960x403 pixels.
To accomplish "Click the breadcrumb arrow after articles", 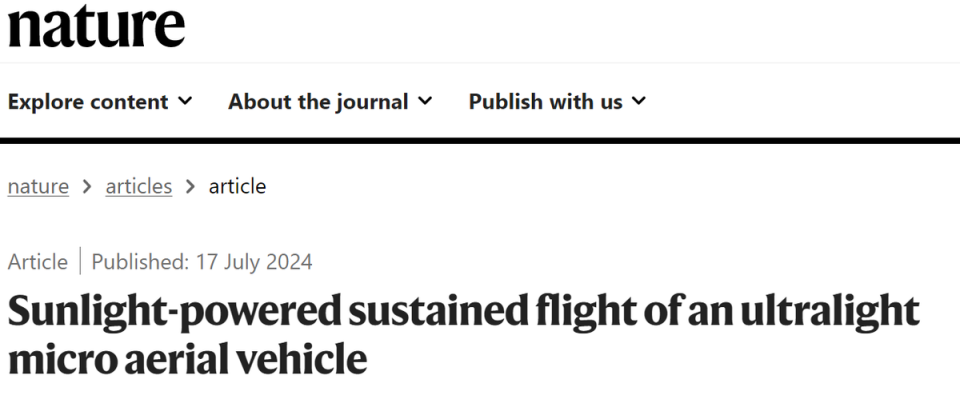I will click(x=190, y=186).
